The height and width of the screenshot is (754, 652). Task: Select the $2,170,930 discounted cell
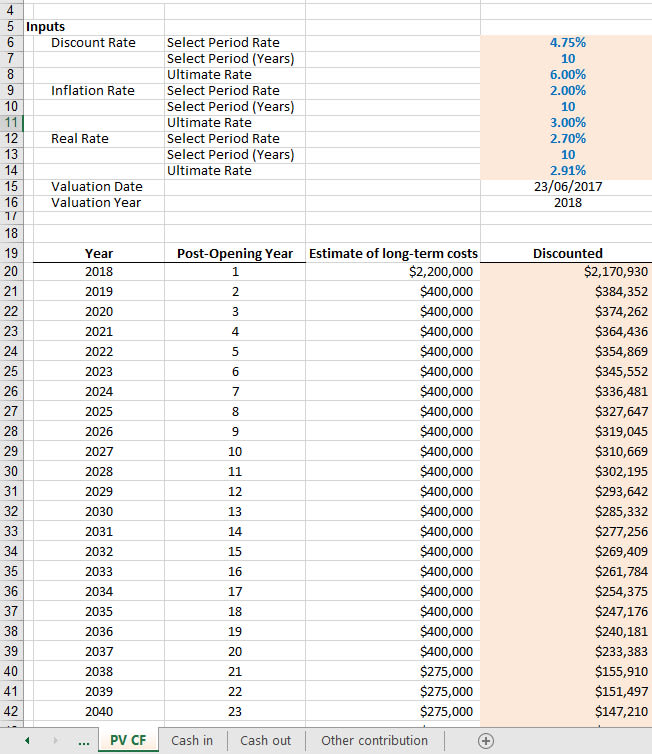point(566,272)
